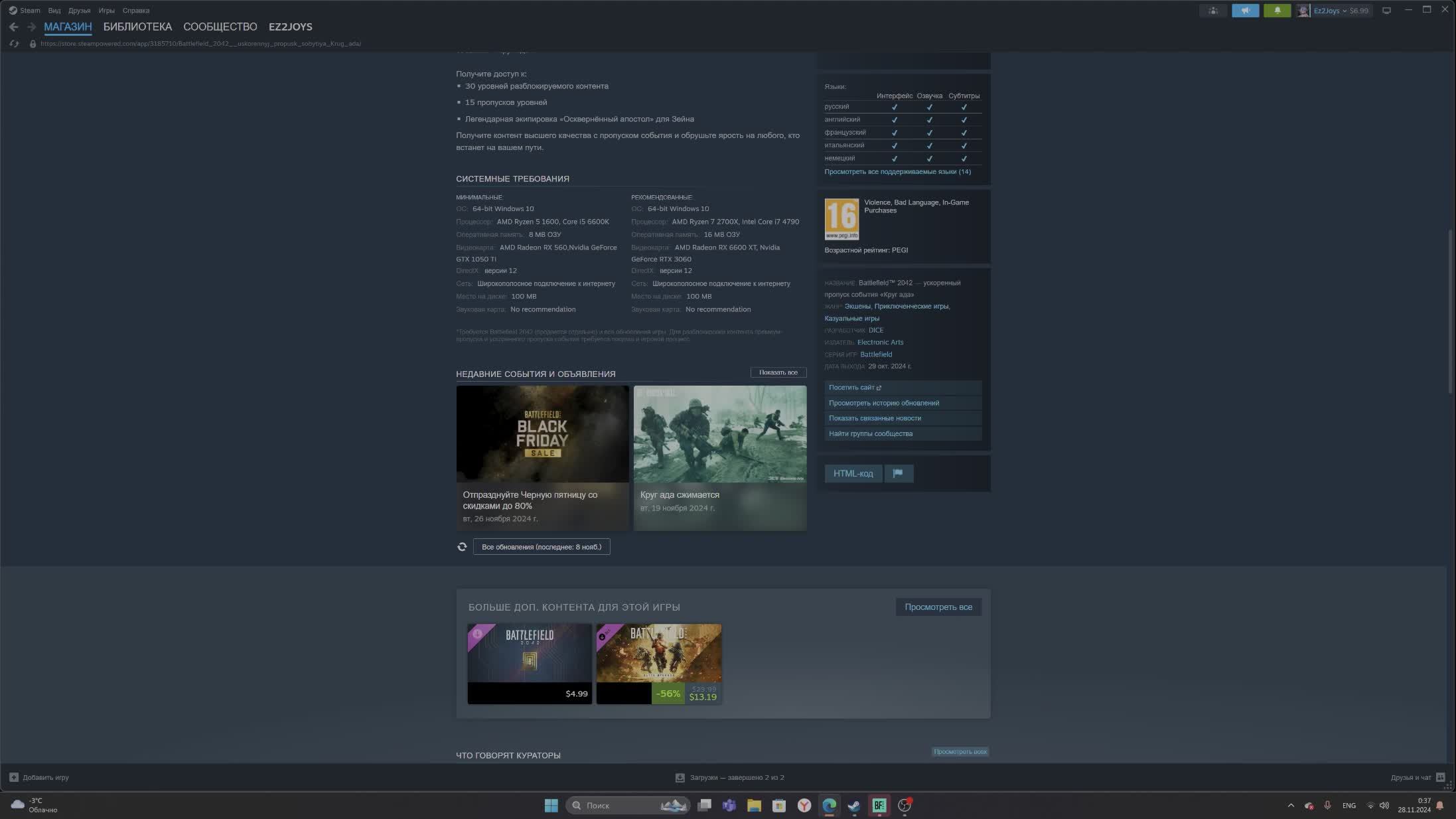Open the Приключенческие игры genre link
This screenshot has width=1456, height=819.
coord(911,307)
